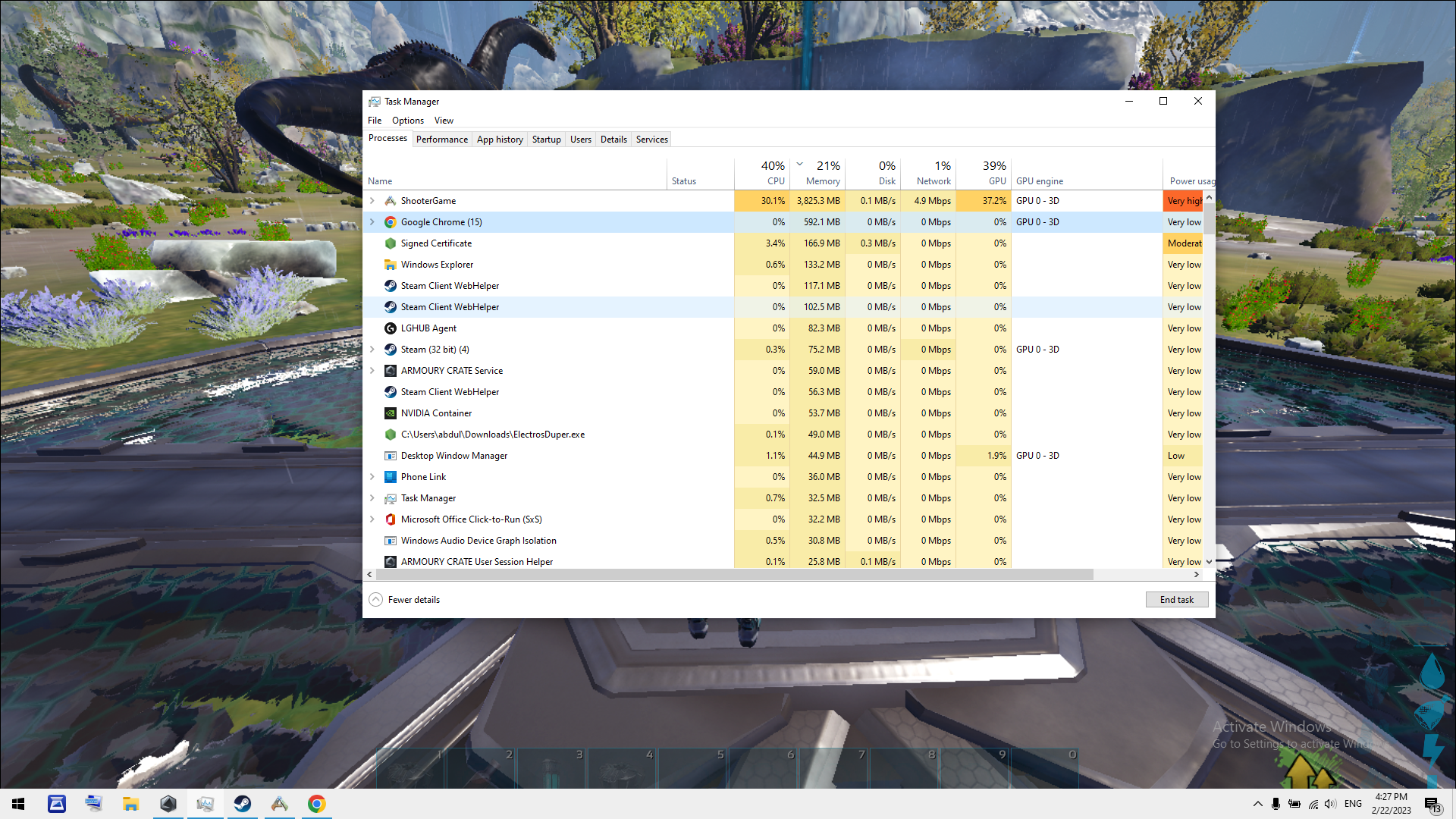Screen dimensions: 1456x819
Task: Expand the Steam (32 bit) process group
Action: coord(372,350)
